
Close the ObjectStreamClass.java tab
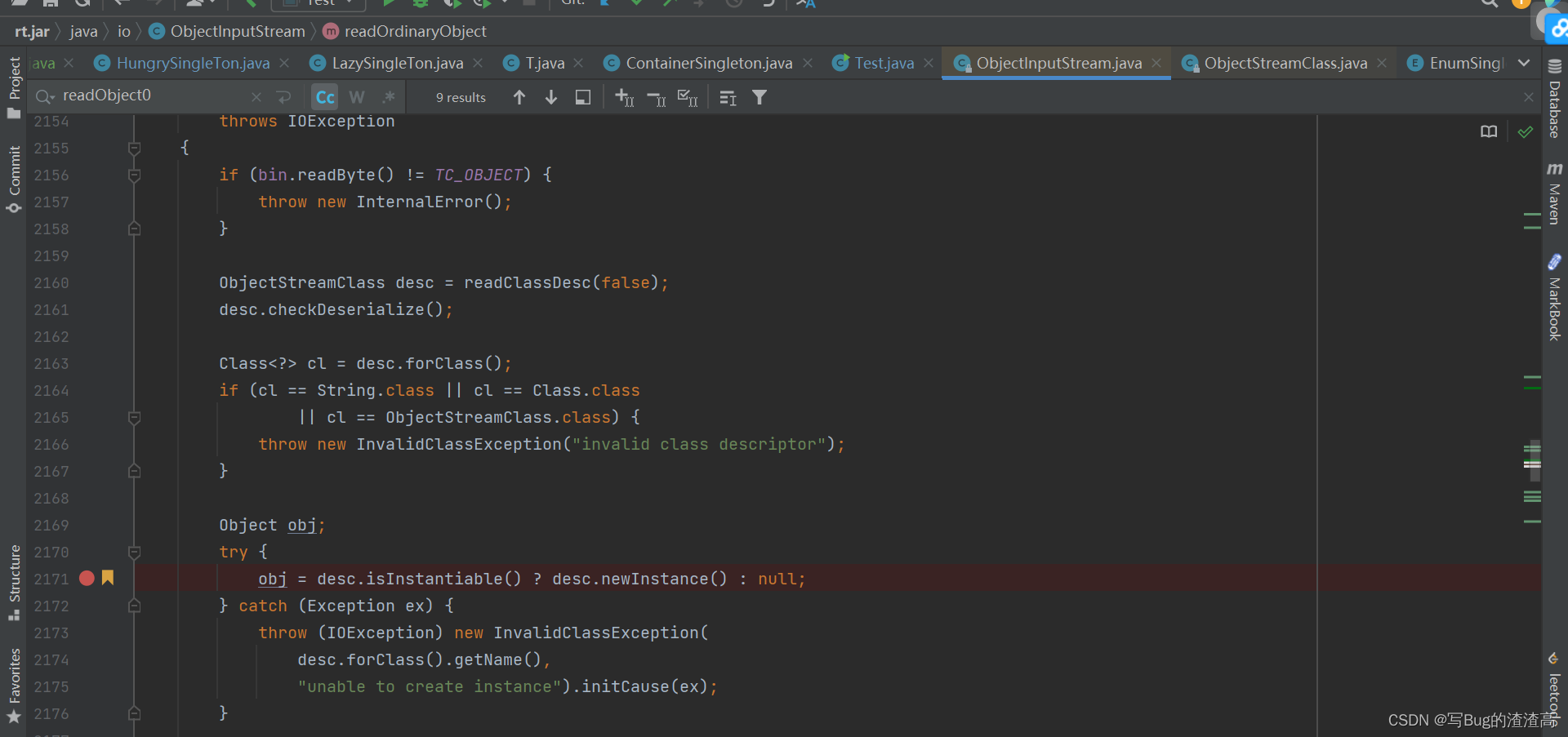tap(1382, 63)
